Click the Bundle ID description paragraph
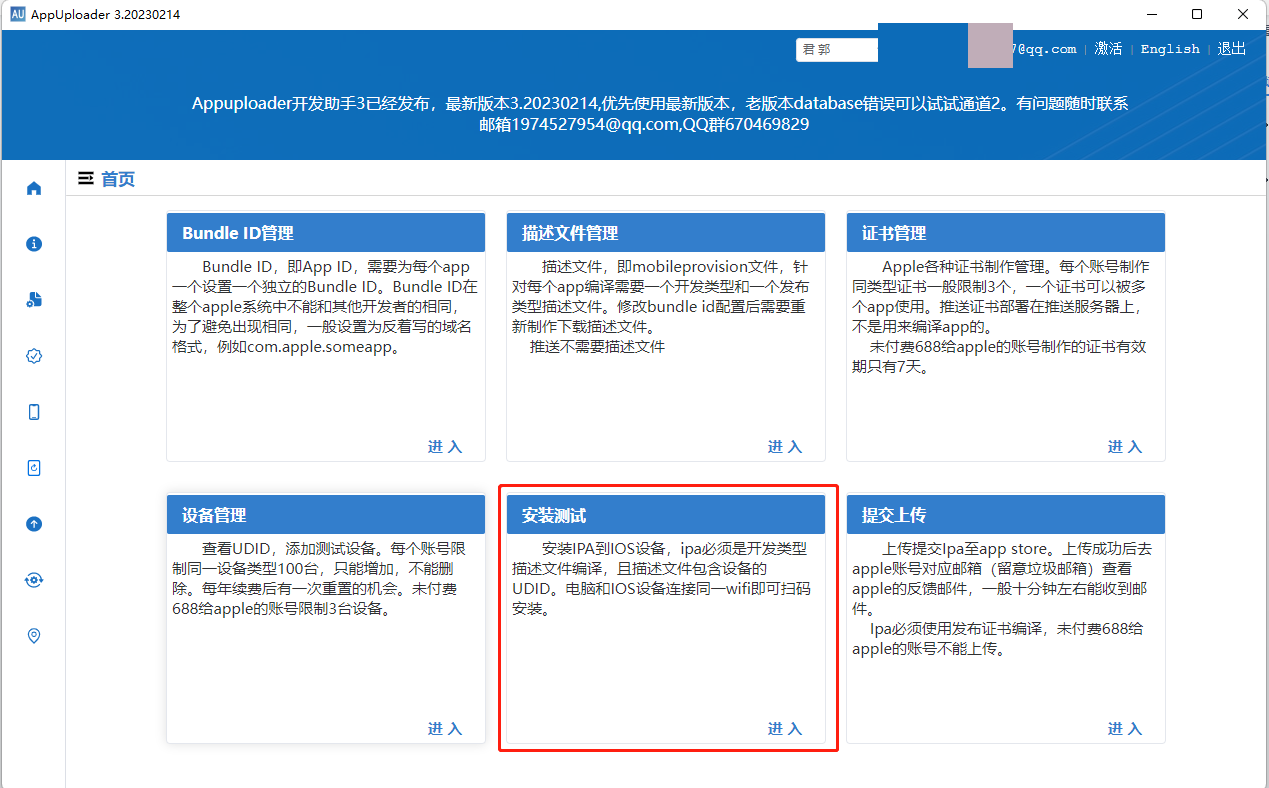 [326, 307]
